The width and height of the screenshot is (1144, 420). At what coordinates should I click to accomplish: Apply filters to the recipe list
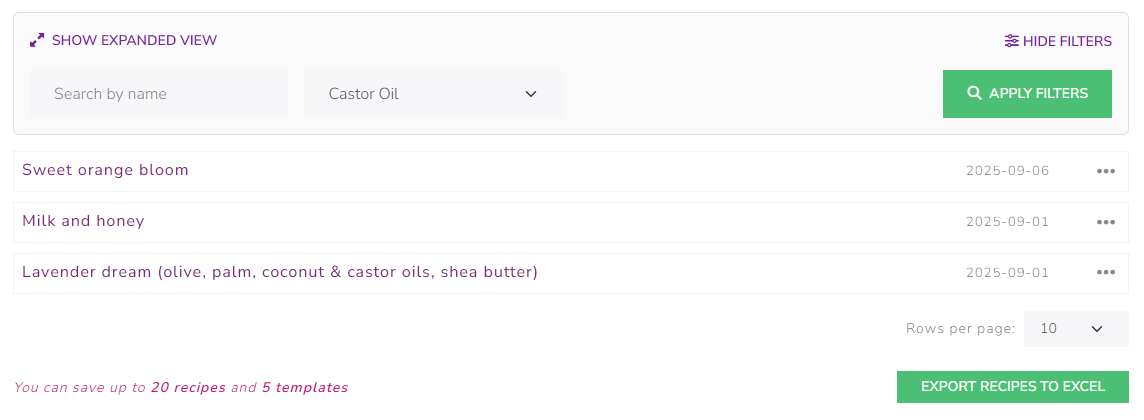coord(1027,94)
